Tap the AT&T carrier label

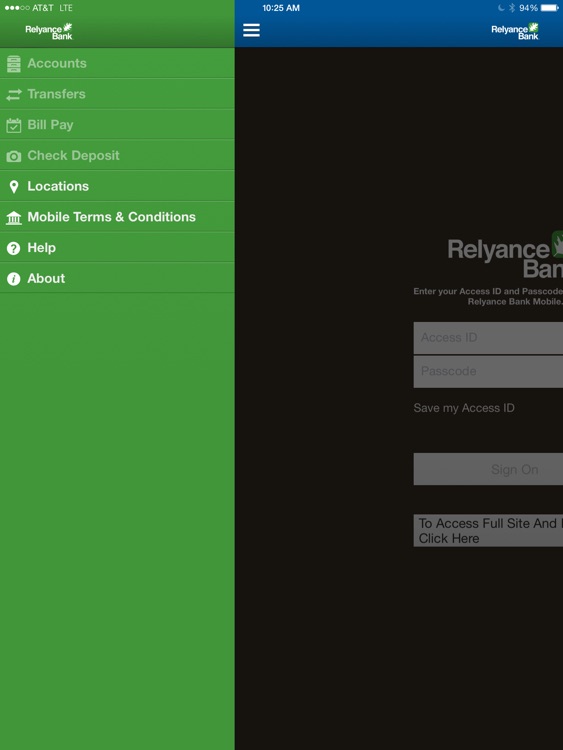point(43,8)
